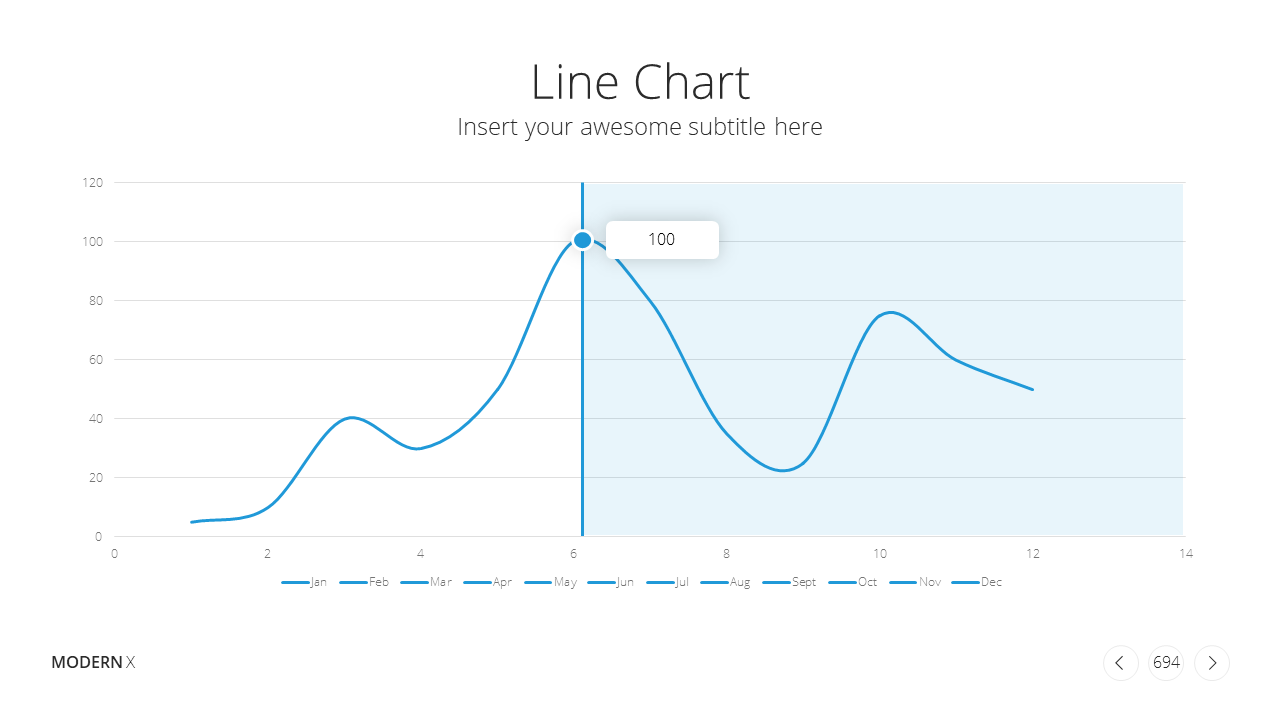Select the Jul legend entry
This screenshot has height=720, width=1280.
pos(668,582)
